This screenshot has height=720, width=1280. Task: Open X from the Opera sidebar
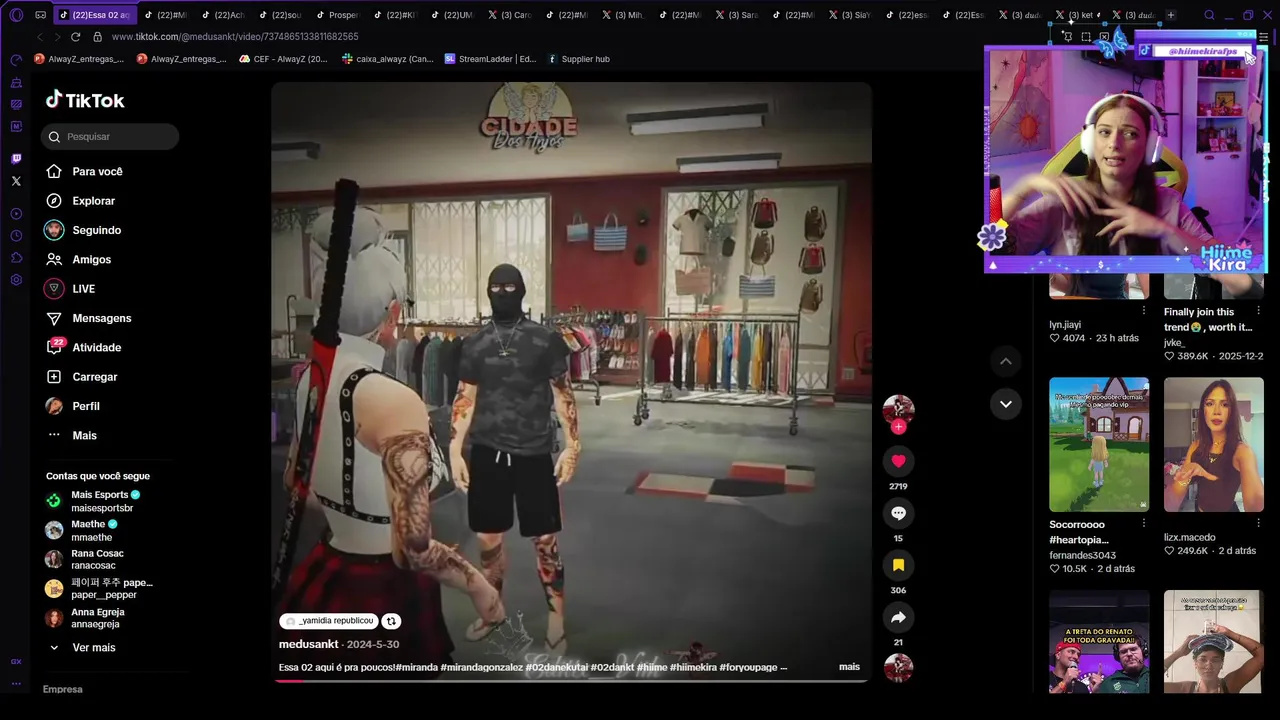click(x=16, y=181)
